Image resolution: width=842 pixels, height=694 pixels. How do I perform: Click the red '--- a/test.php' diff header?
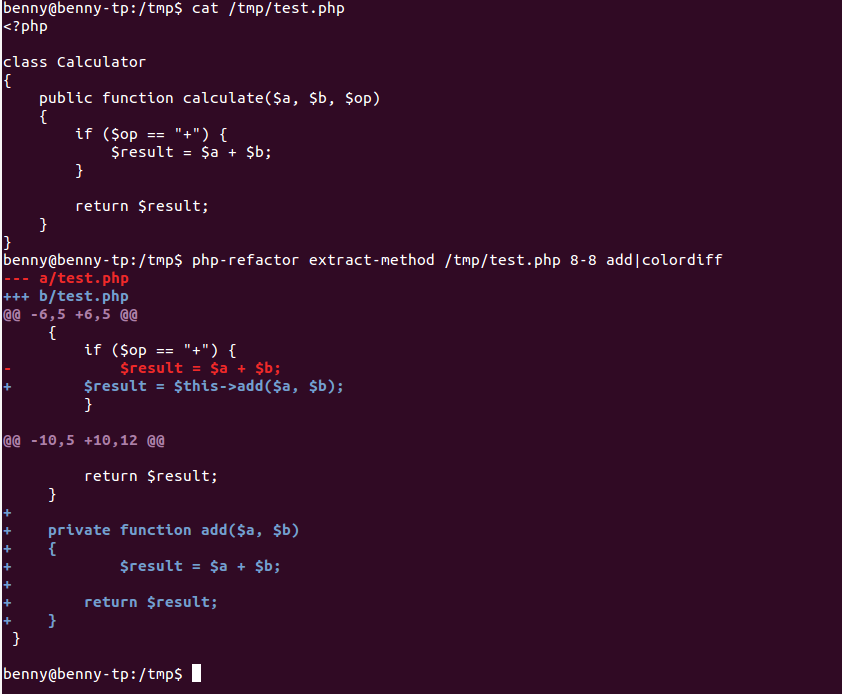66,278
